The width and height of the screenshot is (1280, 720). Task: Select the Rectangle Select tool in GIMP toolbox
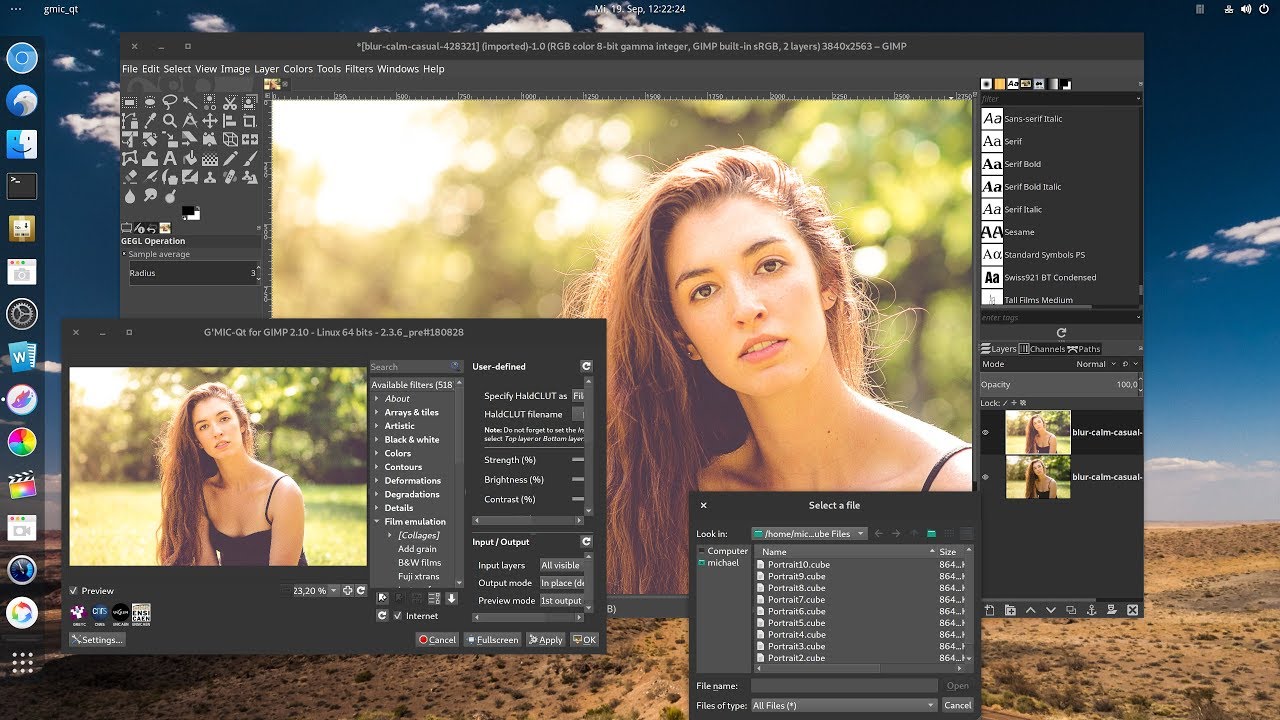click(x=129, y=103)
